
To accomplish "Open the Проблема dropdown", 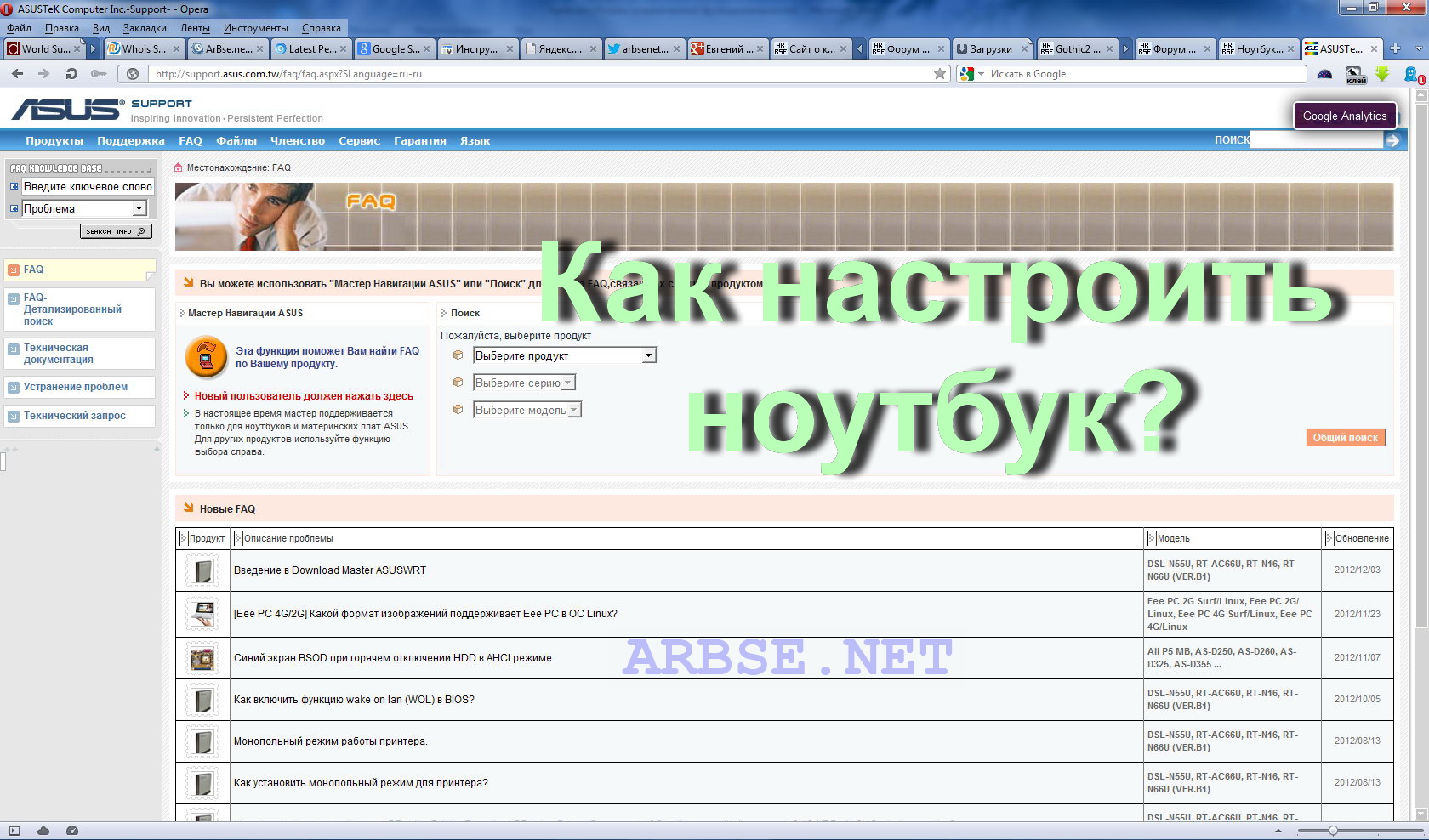I will point(84,208).
